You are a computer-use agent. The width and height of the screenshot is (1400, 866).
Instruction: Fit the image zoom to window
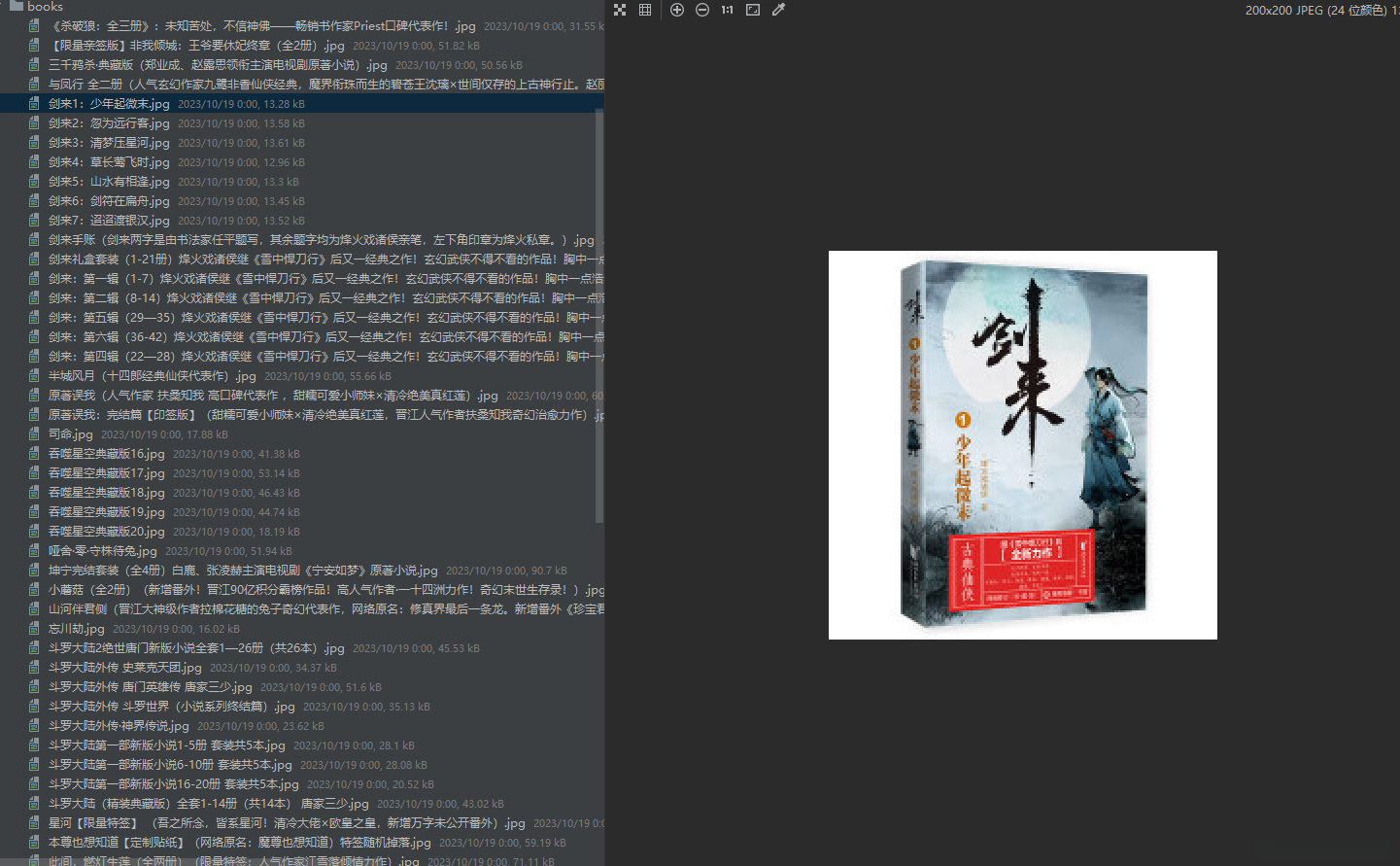coord(753,10)
